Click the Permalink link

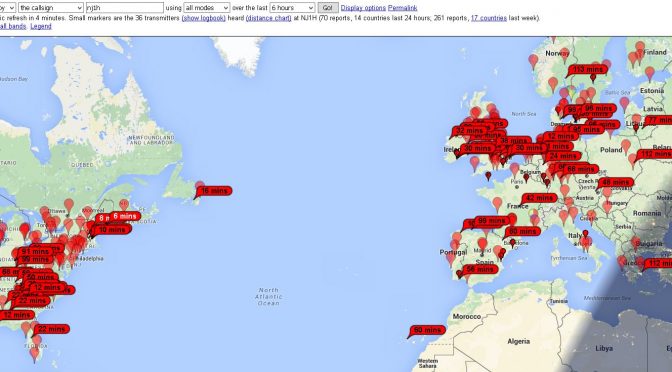coord(402,8)
